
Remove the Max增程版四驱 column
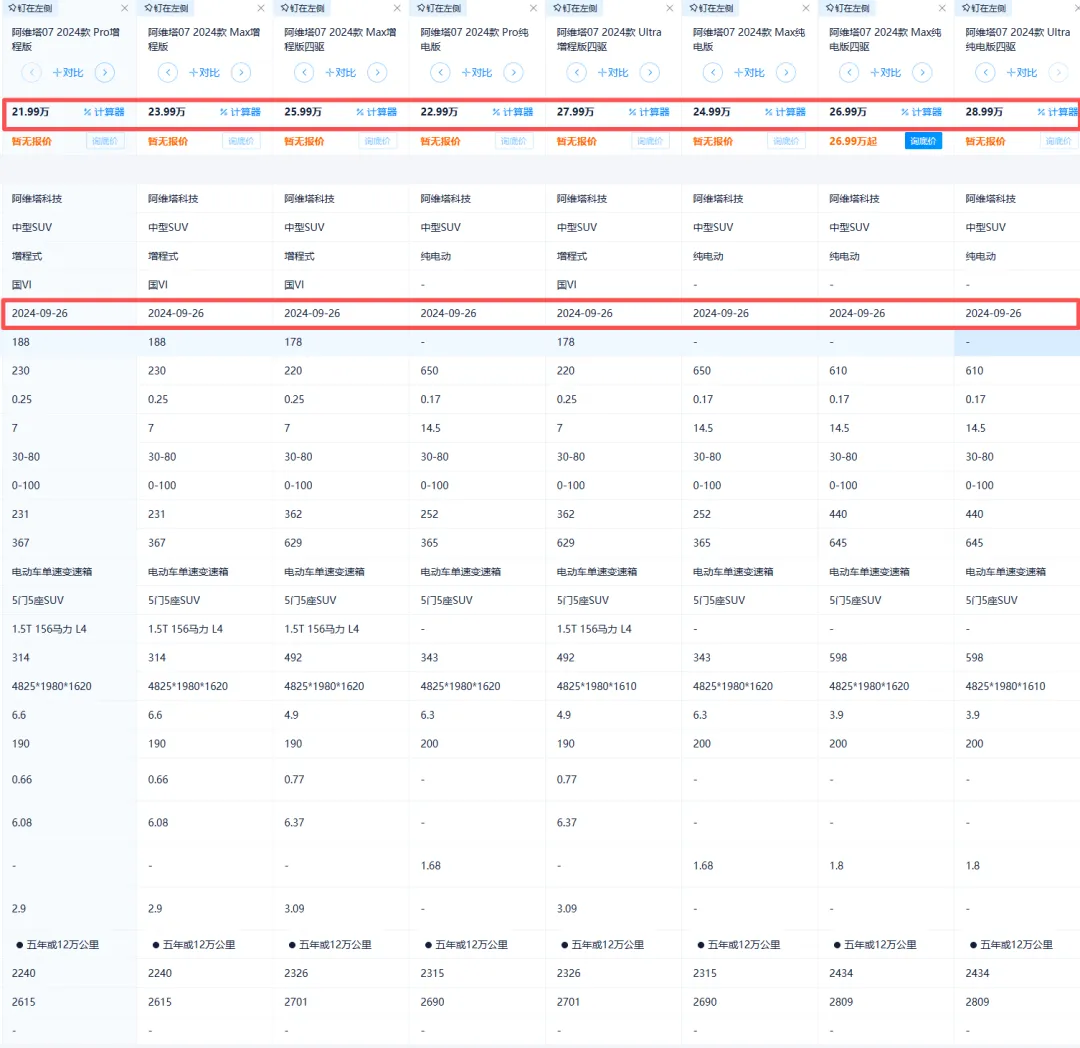(397, 8)
